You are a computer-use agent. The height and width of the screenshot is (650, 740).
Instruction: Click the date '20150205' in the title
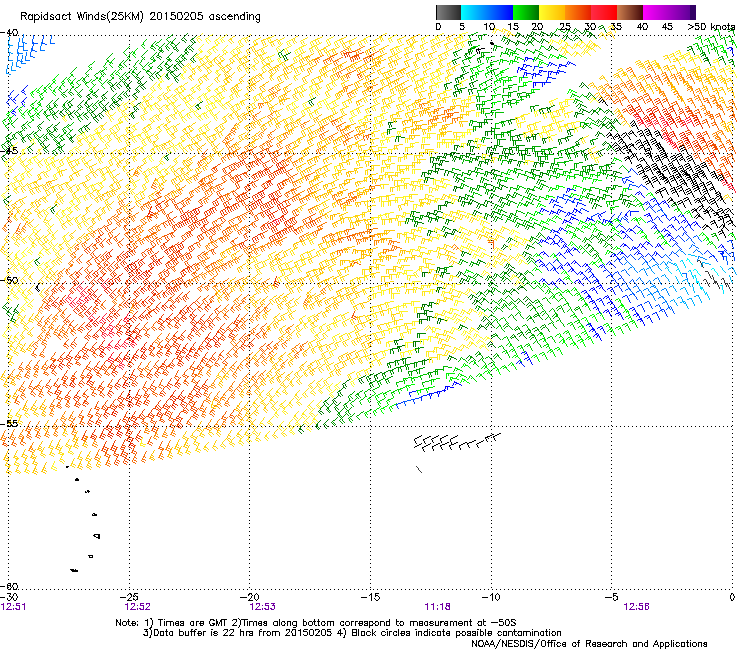click(176, 16)
